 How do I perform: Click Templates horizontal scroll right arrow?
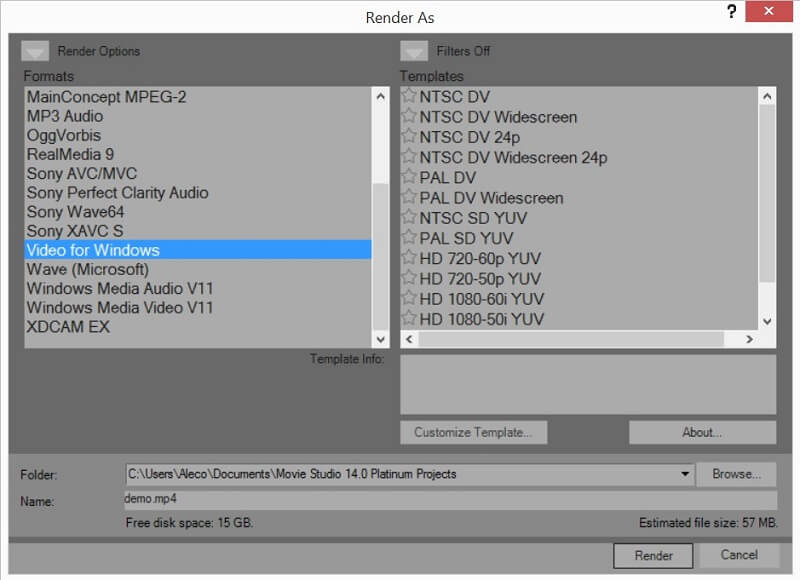[x=749, y=339]
